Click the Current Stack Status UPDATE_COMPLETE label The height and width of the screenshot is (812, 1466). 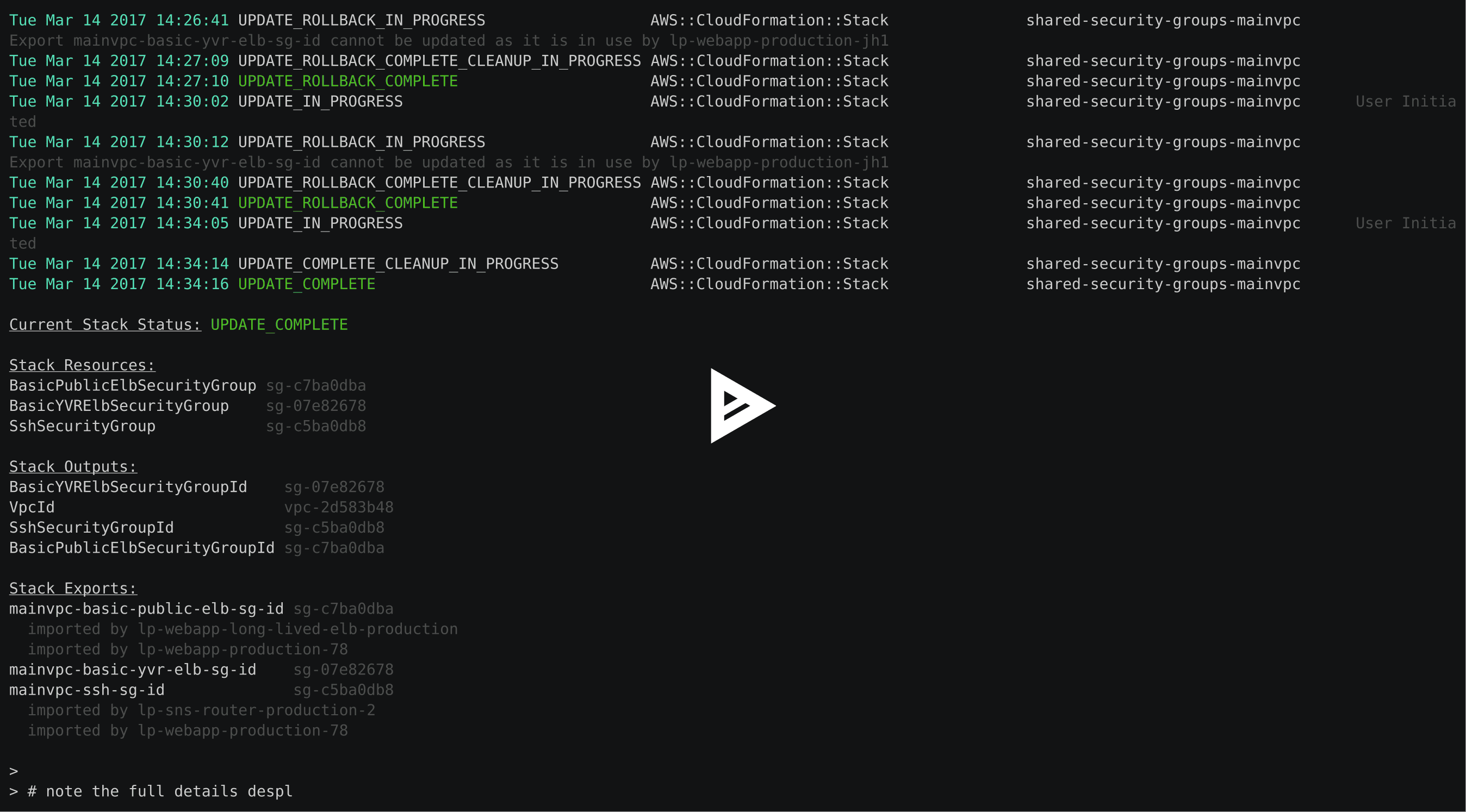pyautogui.click(x=279, y=325)
